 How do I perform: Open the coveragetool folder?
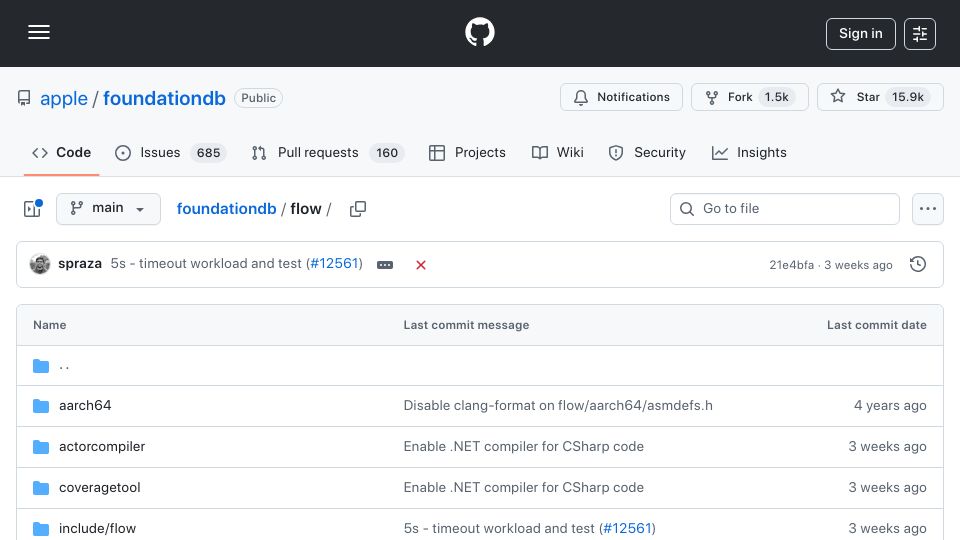click(x=99, y=487)
